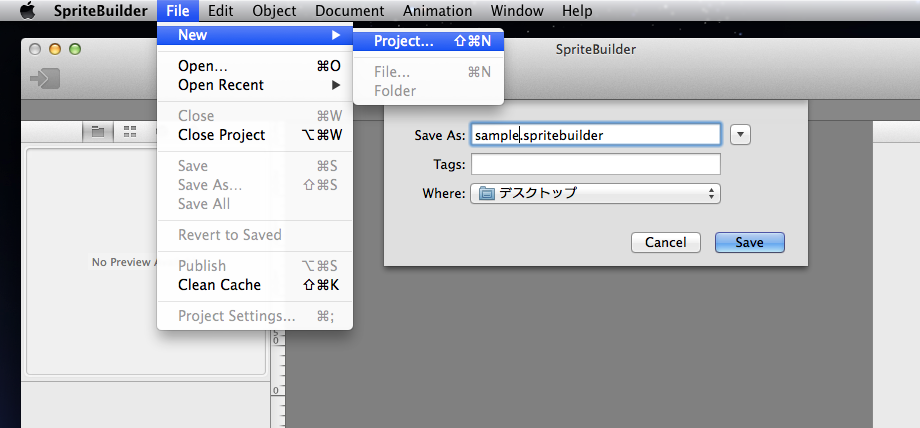The height and width of the screenshot is (428, 920).
Task: Select Publish from the File menu
Action: pyautogui.click(x=255, y=266)
